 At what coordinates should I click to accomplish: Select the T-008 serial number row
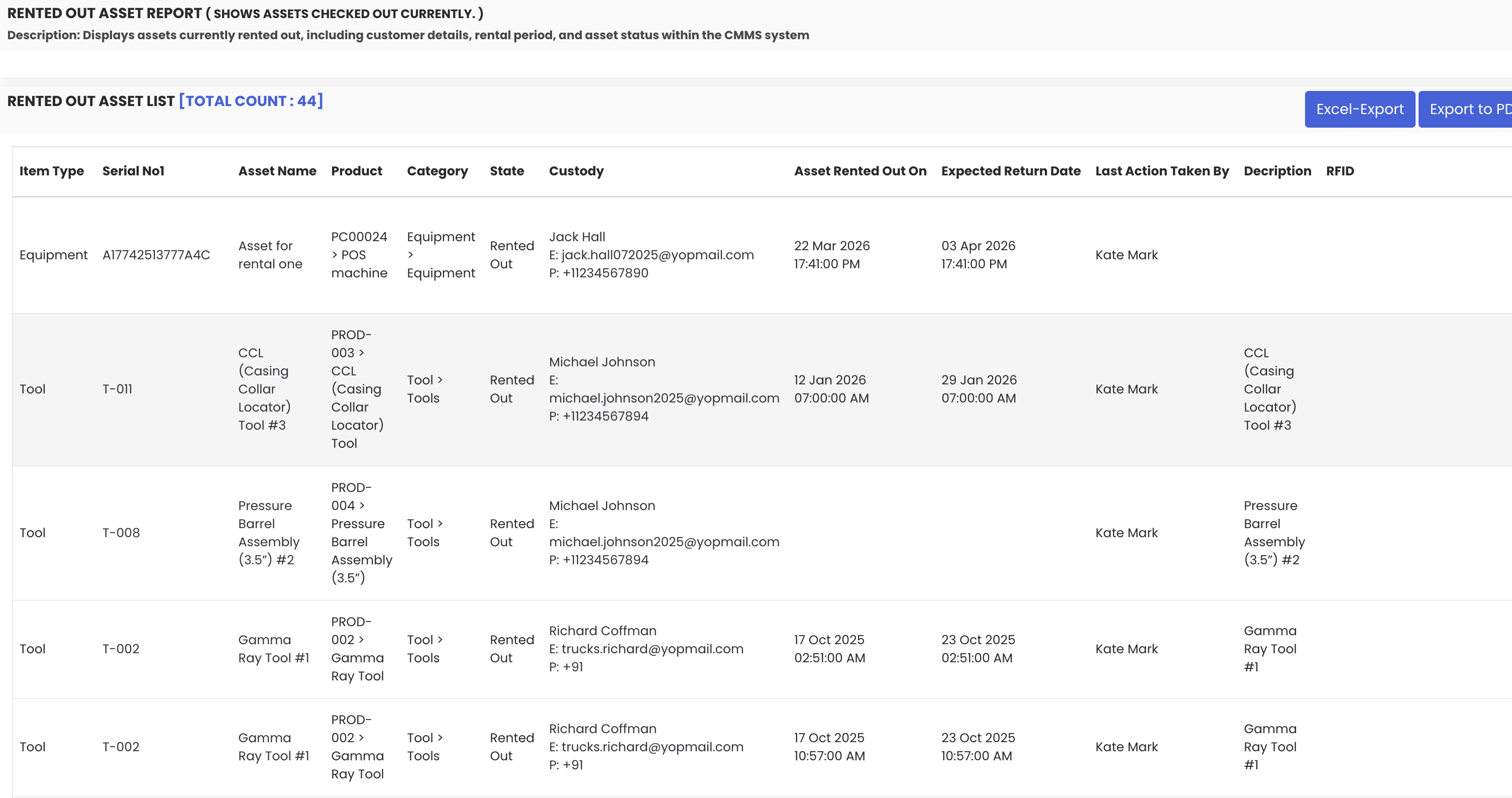point(121,533)
